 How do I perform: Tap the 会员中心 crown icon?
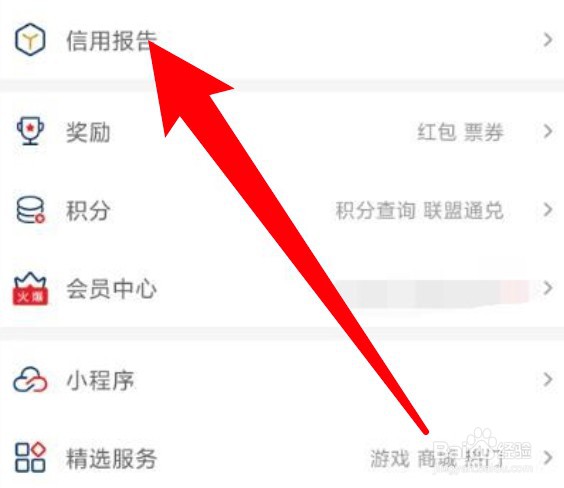click(30, 289)
